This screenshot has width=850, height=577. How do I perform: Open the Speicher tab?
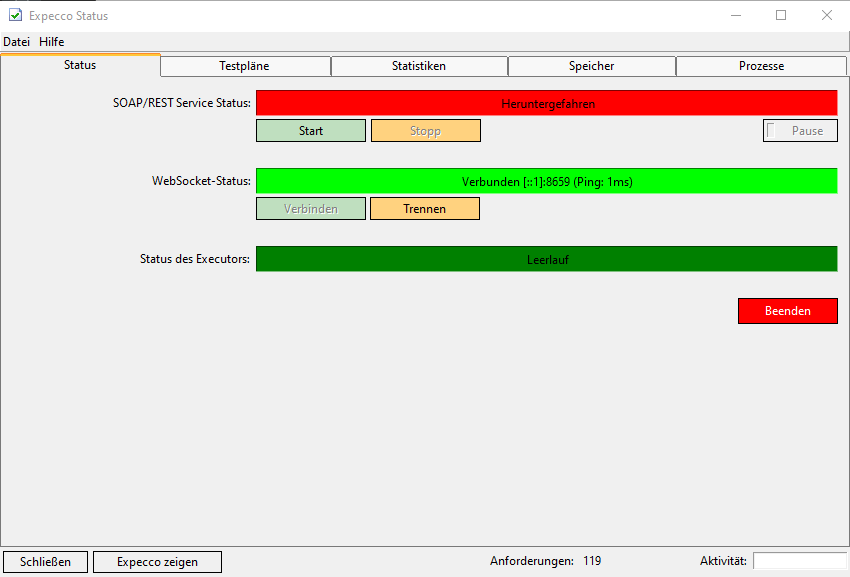592,66
